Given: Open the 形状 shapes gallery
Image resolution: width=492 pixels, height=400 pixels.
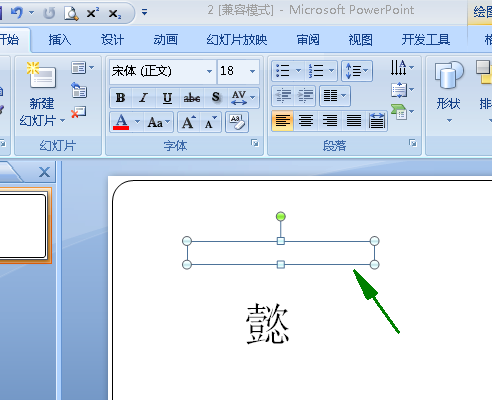Looking at the screenshot, I should pos(449,92).
